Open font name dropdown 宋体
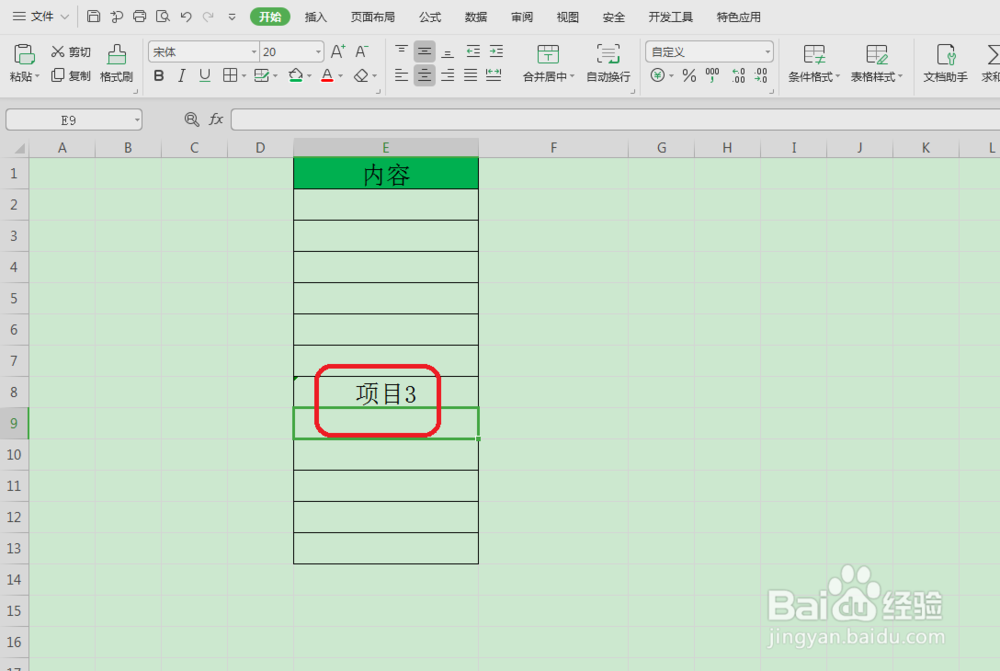Image resolution: width=1000 pixels, height=671 pixels. [x=254, y=52]
